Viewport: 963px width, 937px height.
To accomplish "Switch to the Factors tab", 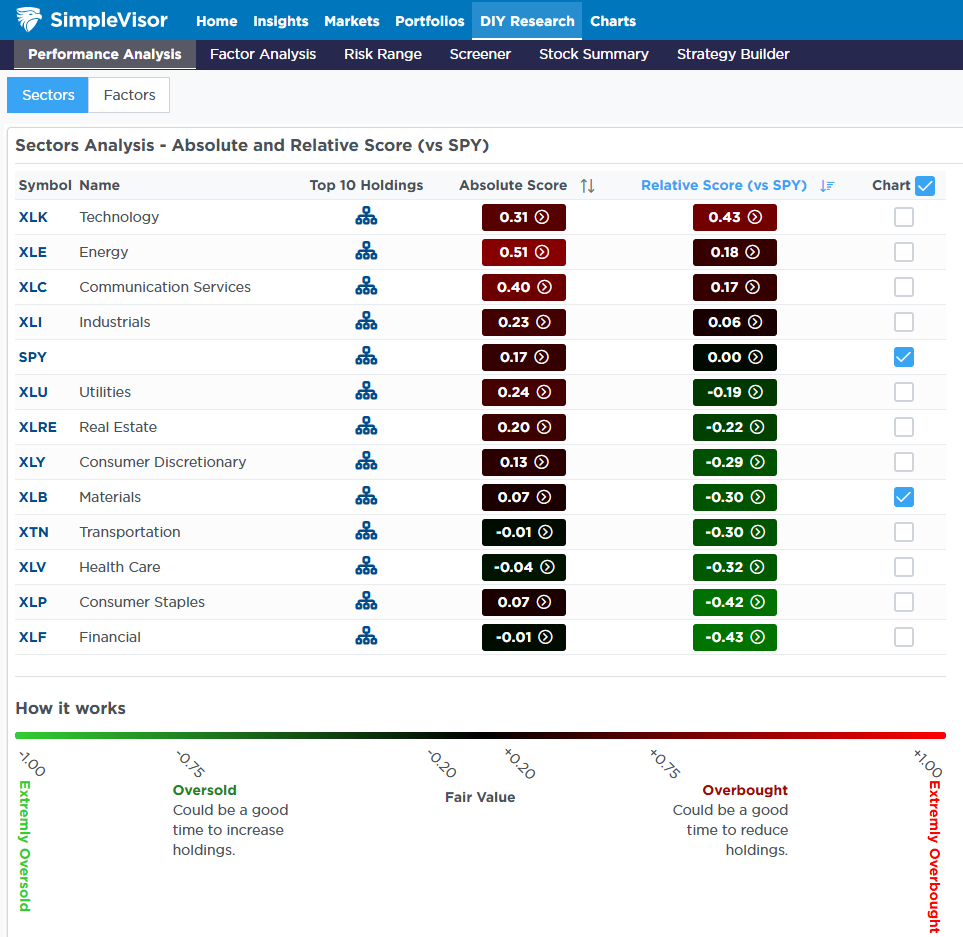I will tap(129, 95).
